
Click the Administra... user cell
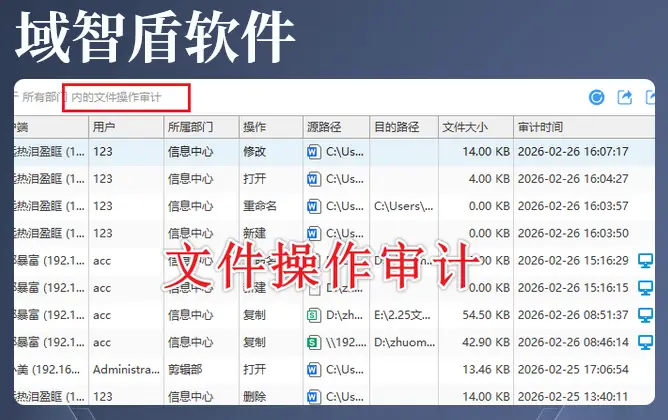tap(126, 370)
